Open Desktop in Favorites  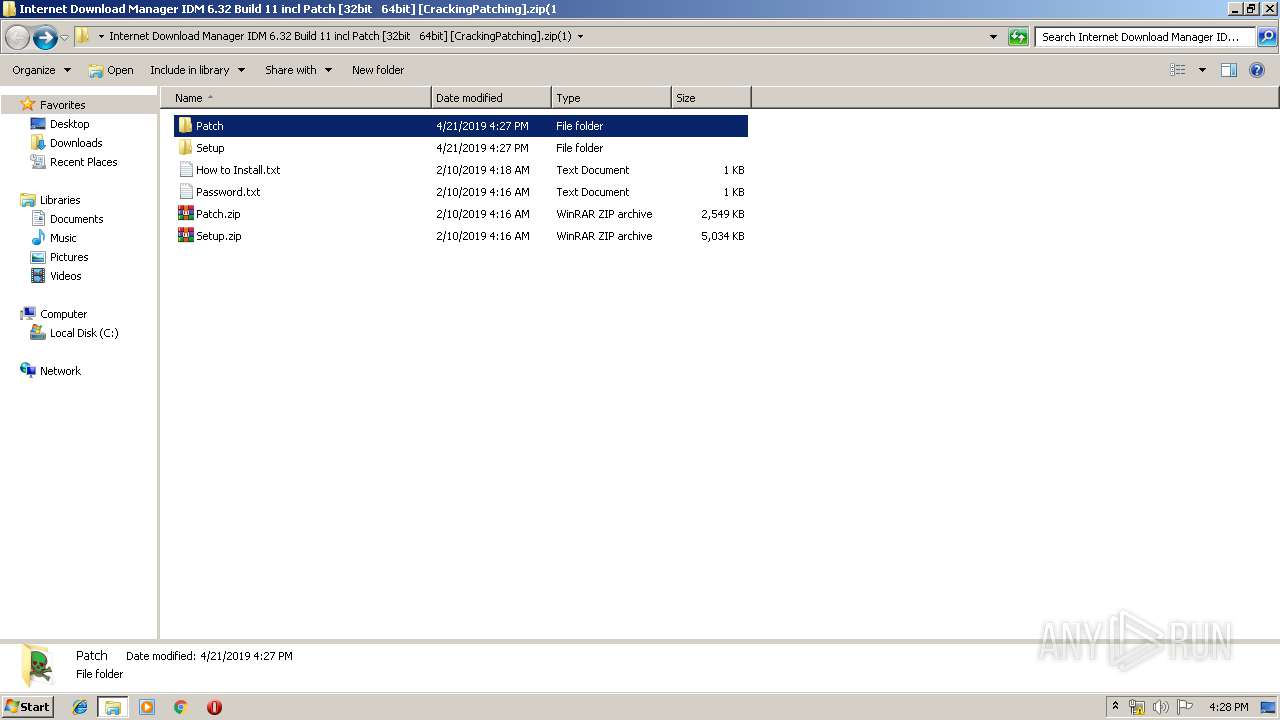(69, 124)
